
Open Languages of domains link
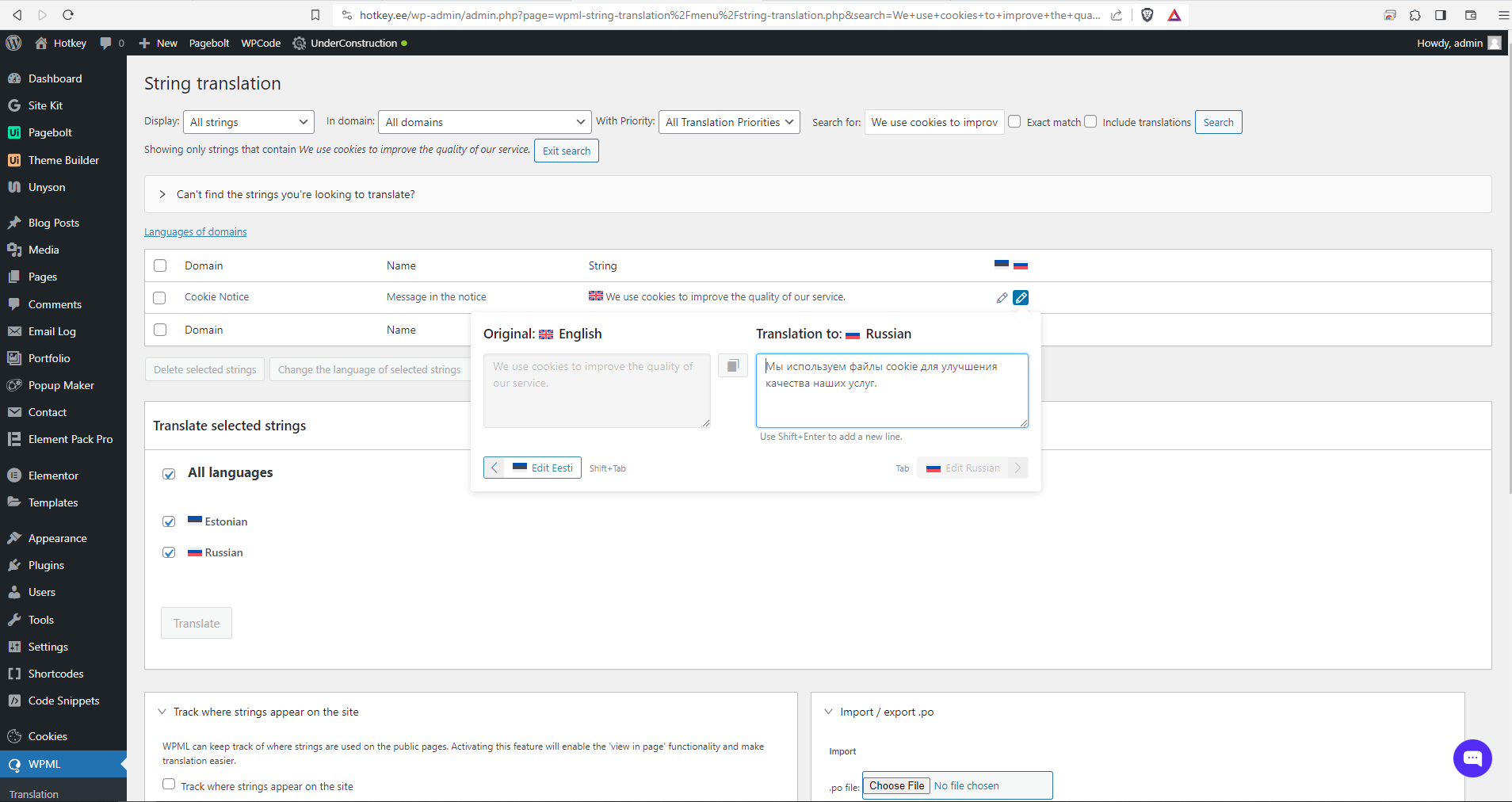click(x=196, y=231)
